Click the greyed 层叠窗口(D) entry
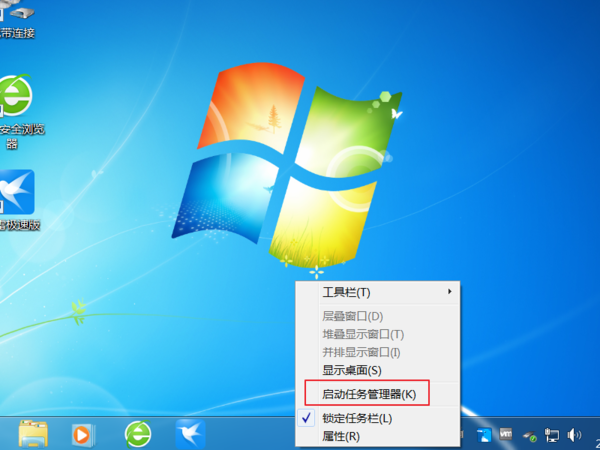The image size is (600, 450). click(x=378, y=316)
